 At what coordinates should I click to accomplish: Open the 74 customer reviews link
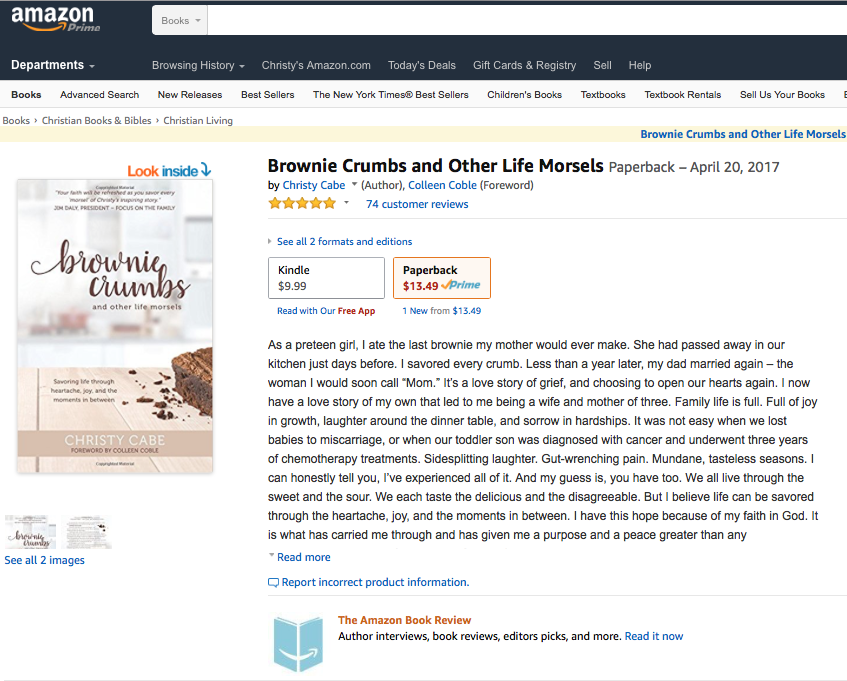click(417, 204)
